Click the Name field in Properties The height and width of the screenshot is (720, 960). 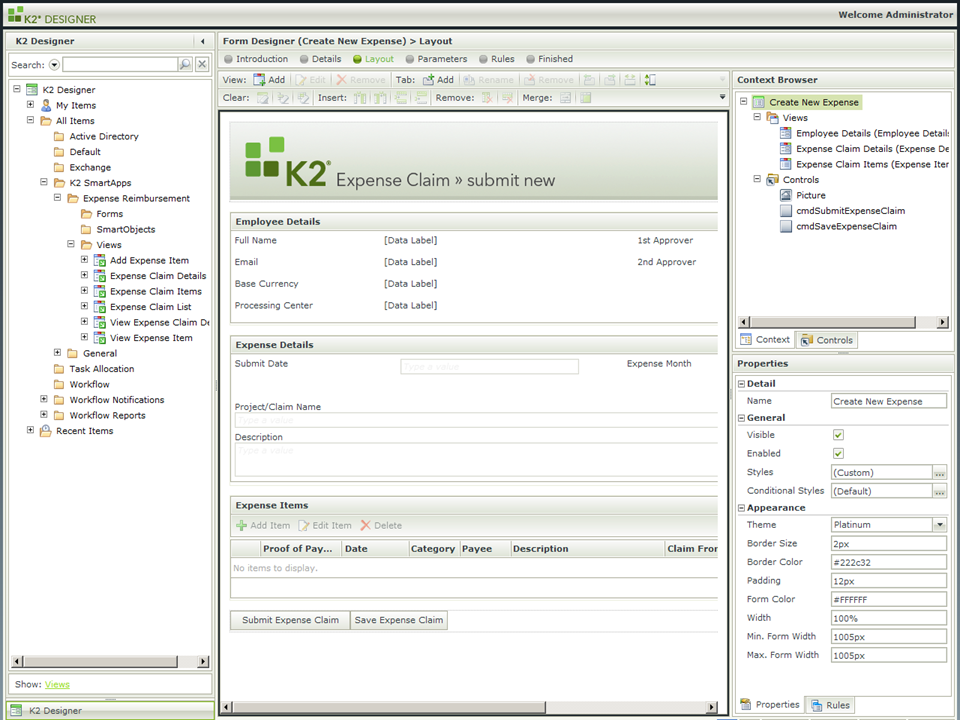888,402
